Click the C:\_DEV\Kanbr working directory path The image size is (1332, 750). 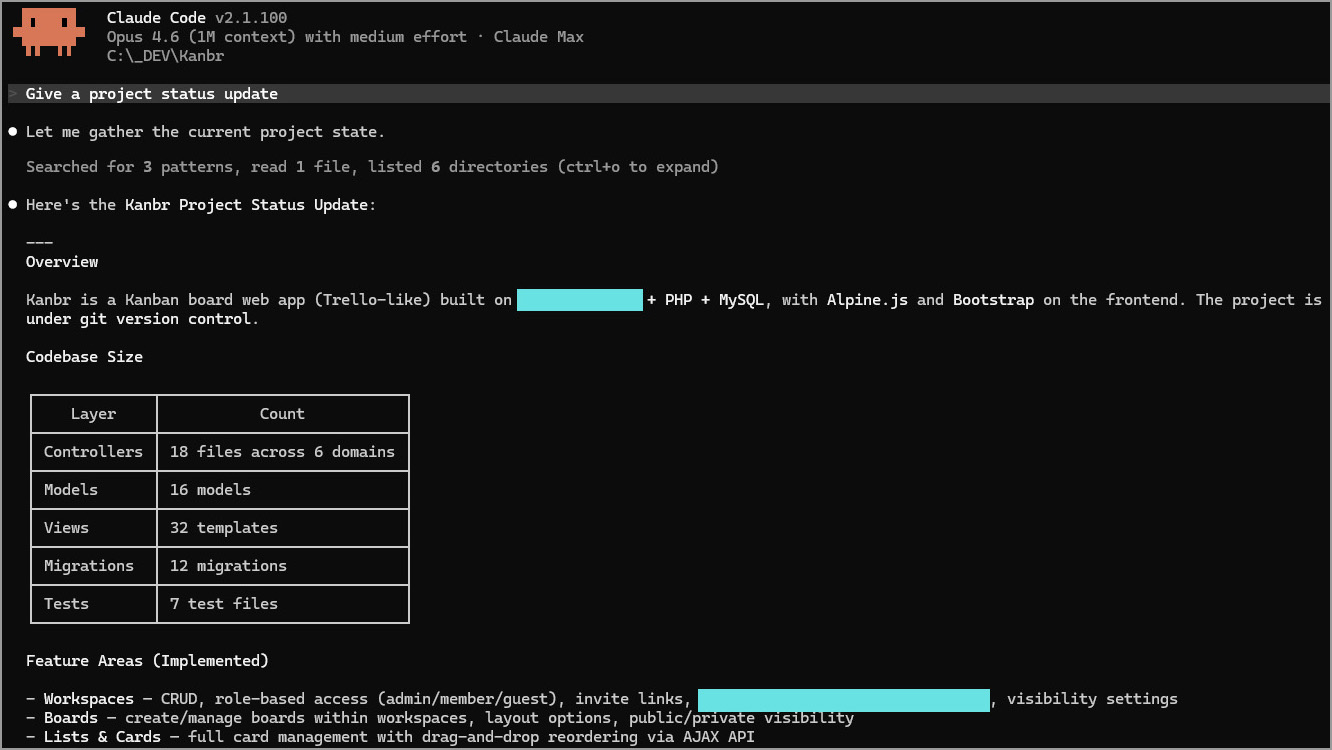pyautogui.click(x=165, y=56)
